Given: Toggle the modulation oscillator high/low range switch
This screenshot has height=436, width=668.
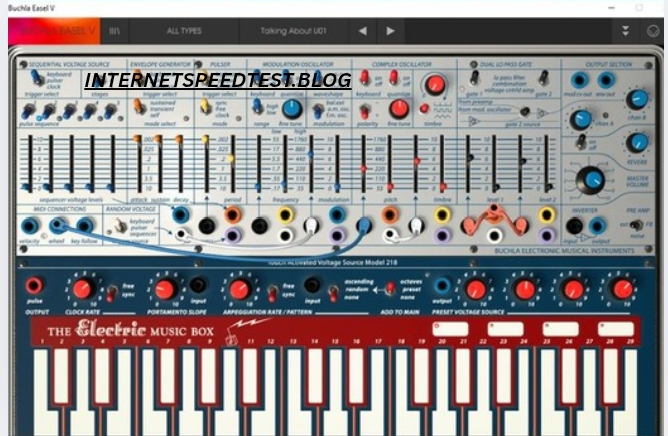Looking at the screenshot, I should click(x=257, y=106).
